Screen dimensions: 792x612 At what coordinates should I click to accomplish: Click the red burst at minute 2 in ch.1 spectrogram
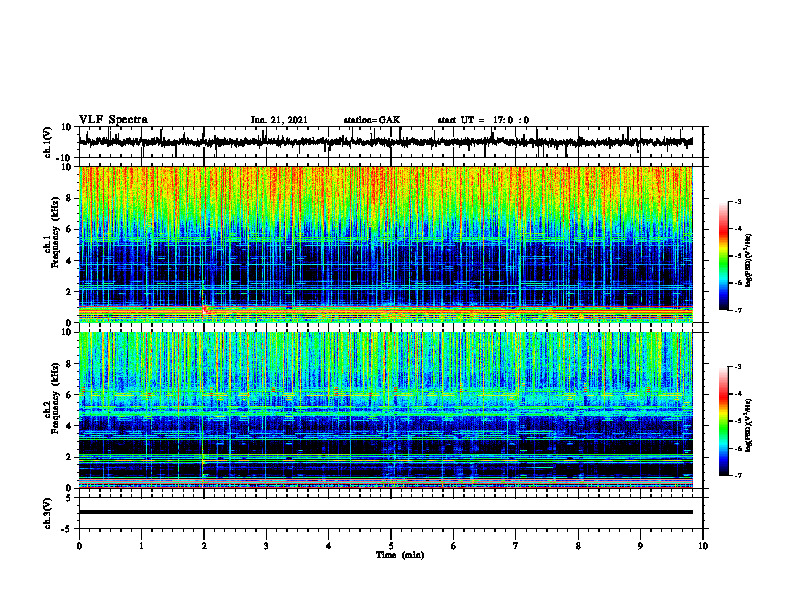coord(205,308)
